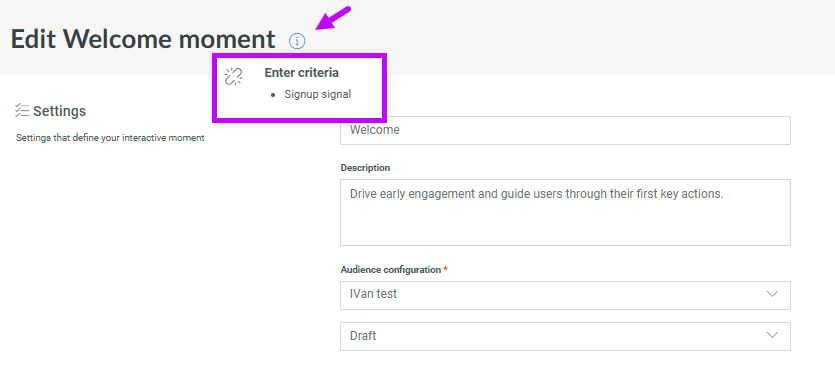Click the broken-link icon in the criteria popup
Viewport: 835px width, 381px height.
(233, 76)
